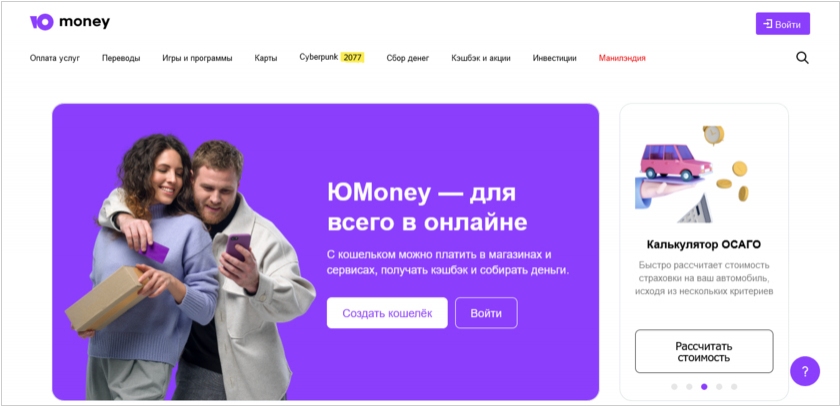
Task: Select the last carousel dot
Action: 734,387
